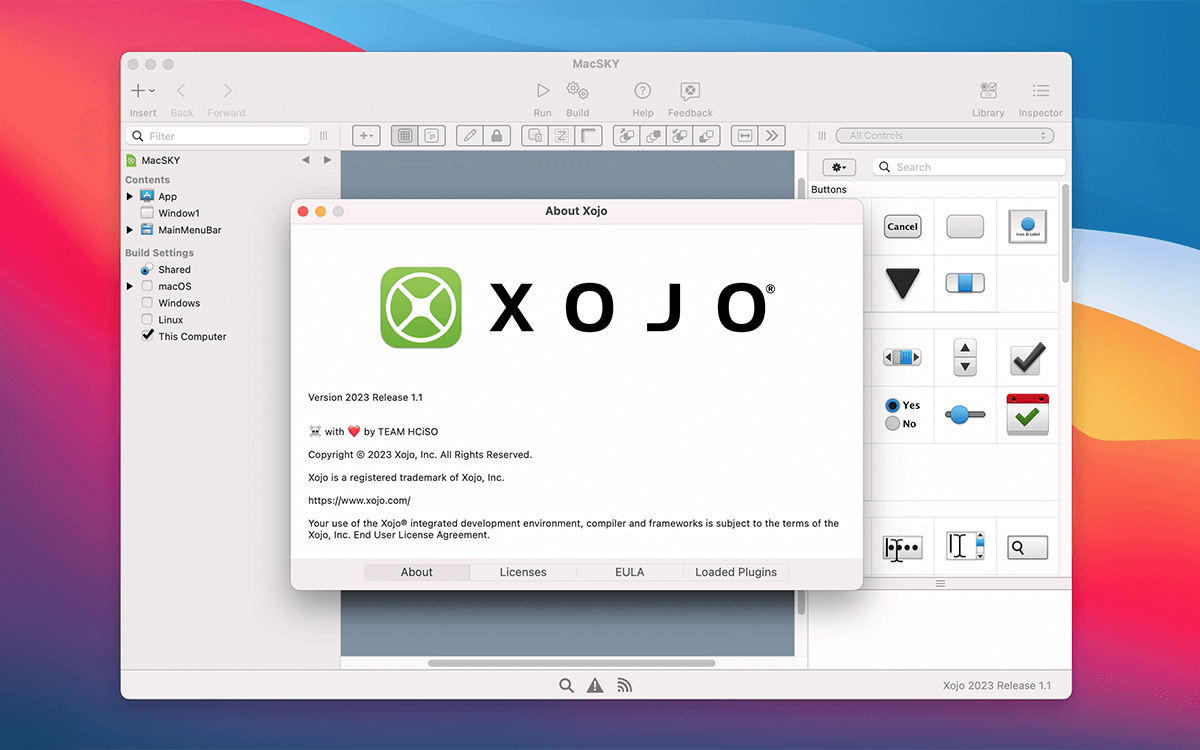Viewport: 1200px width, 750px height.
Task: Select the password field control in Library
Action: 902,548
